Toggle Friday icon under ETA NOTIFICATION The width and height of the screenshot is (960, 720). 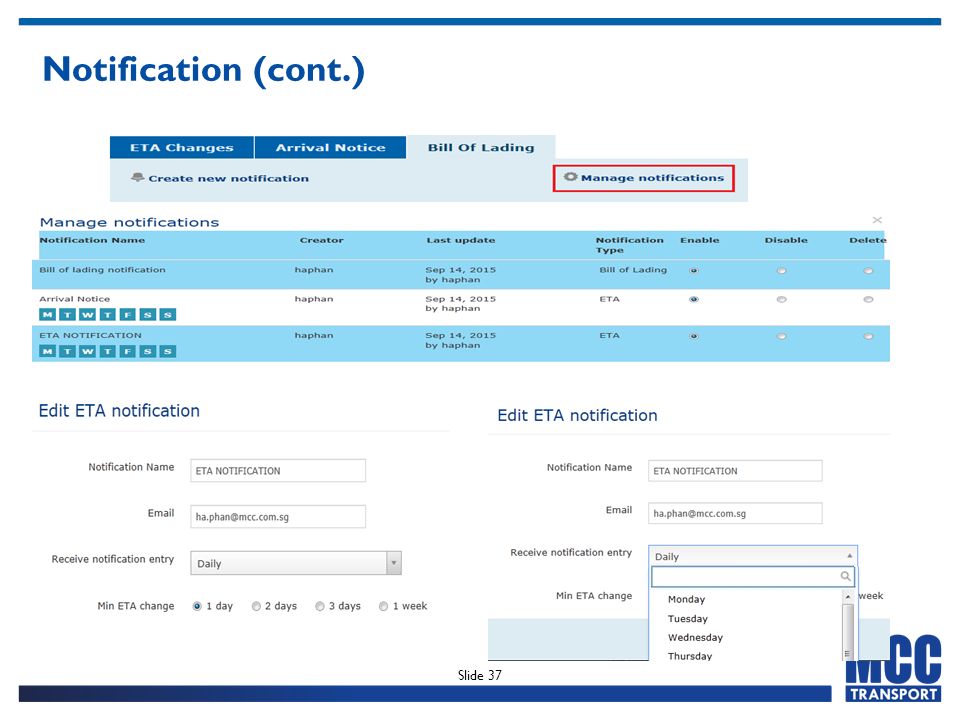click(x=127, y=351)
